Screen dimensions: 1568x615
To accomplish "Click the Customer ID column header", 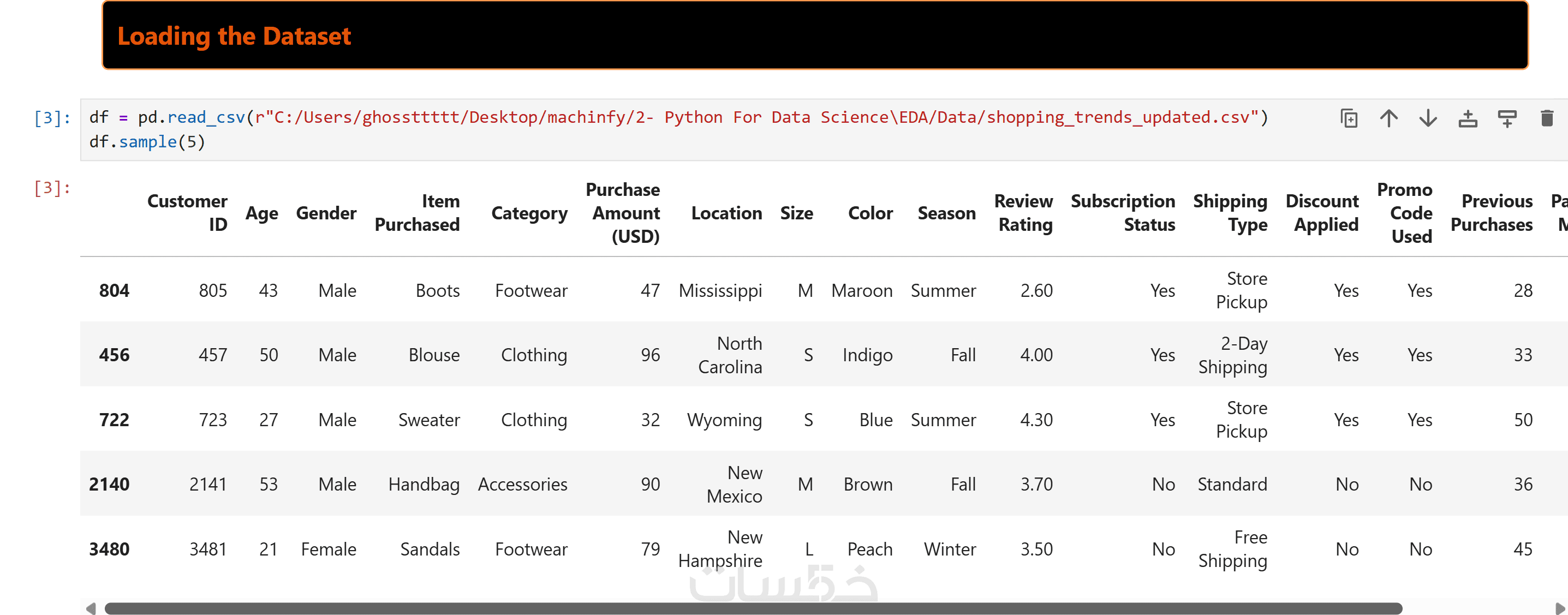I will (x=188, y=212).
